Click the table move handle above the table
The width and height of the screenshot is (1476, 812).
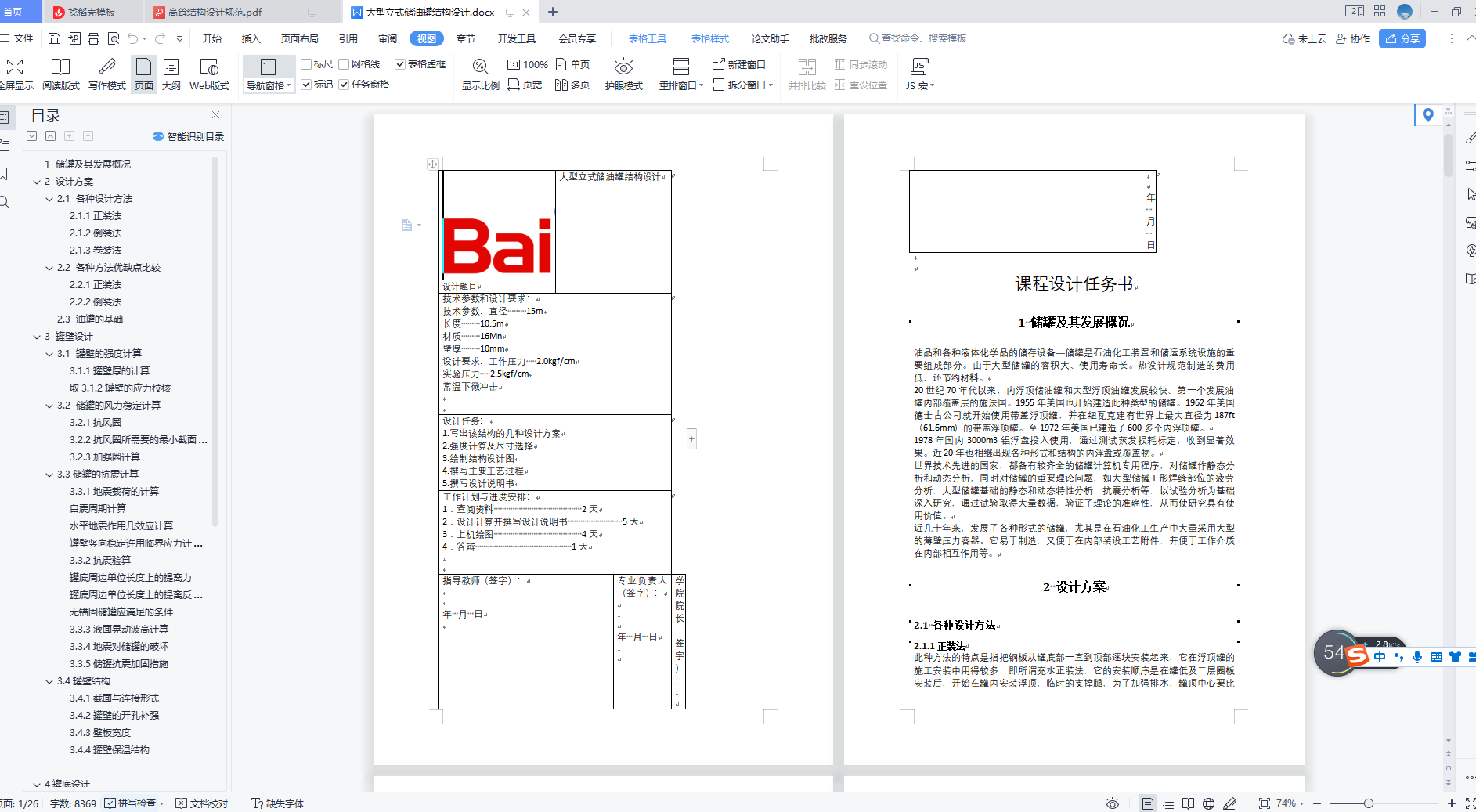click(432, 164)
